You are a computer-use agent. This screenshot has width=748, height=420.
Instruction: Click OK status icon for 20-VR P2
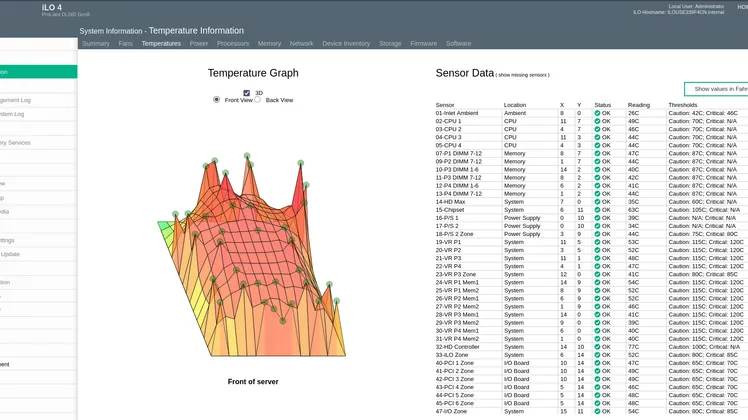click(597, 250)
